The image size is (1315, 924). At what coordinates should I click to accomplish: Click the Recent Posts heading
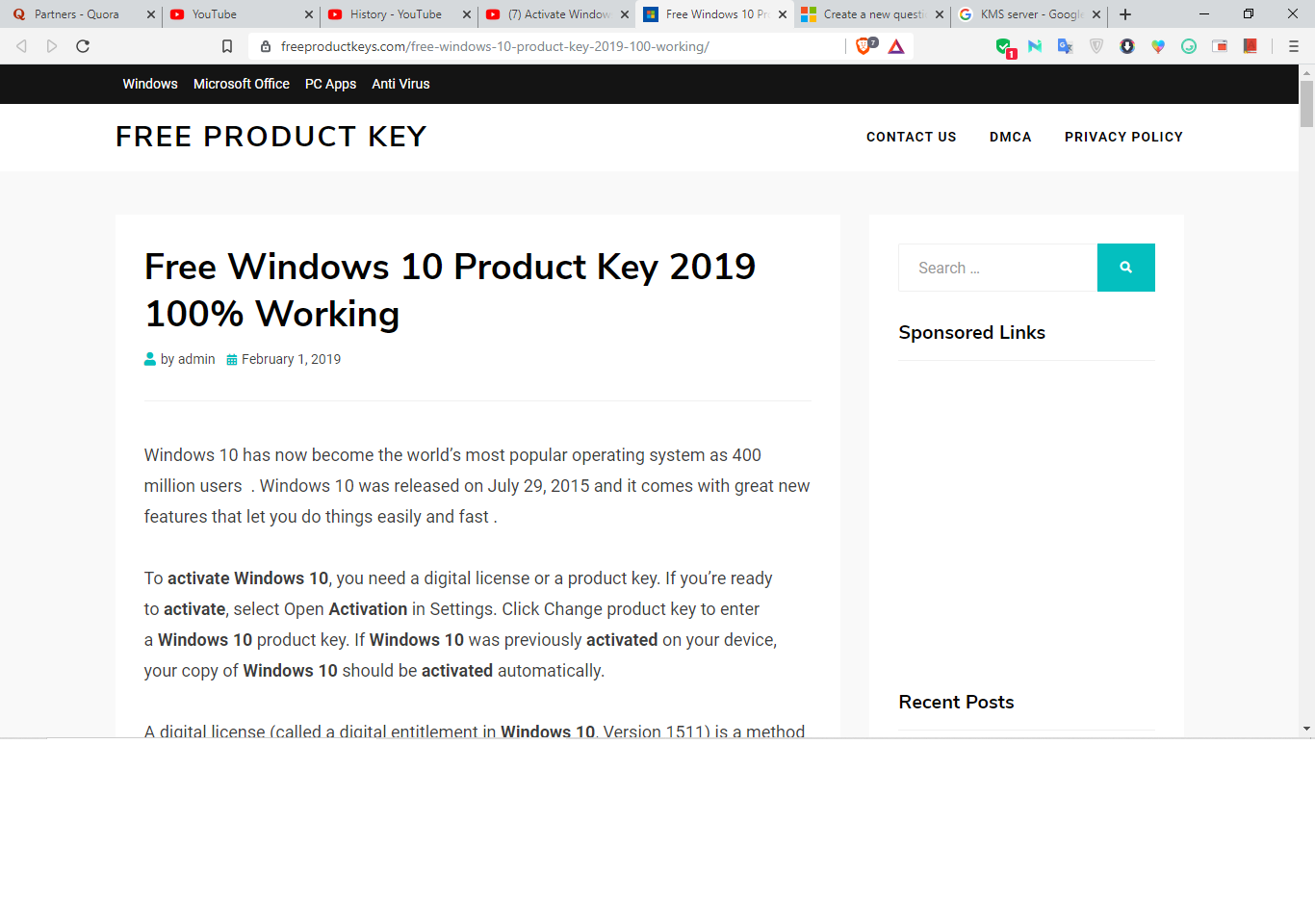956,702
